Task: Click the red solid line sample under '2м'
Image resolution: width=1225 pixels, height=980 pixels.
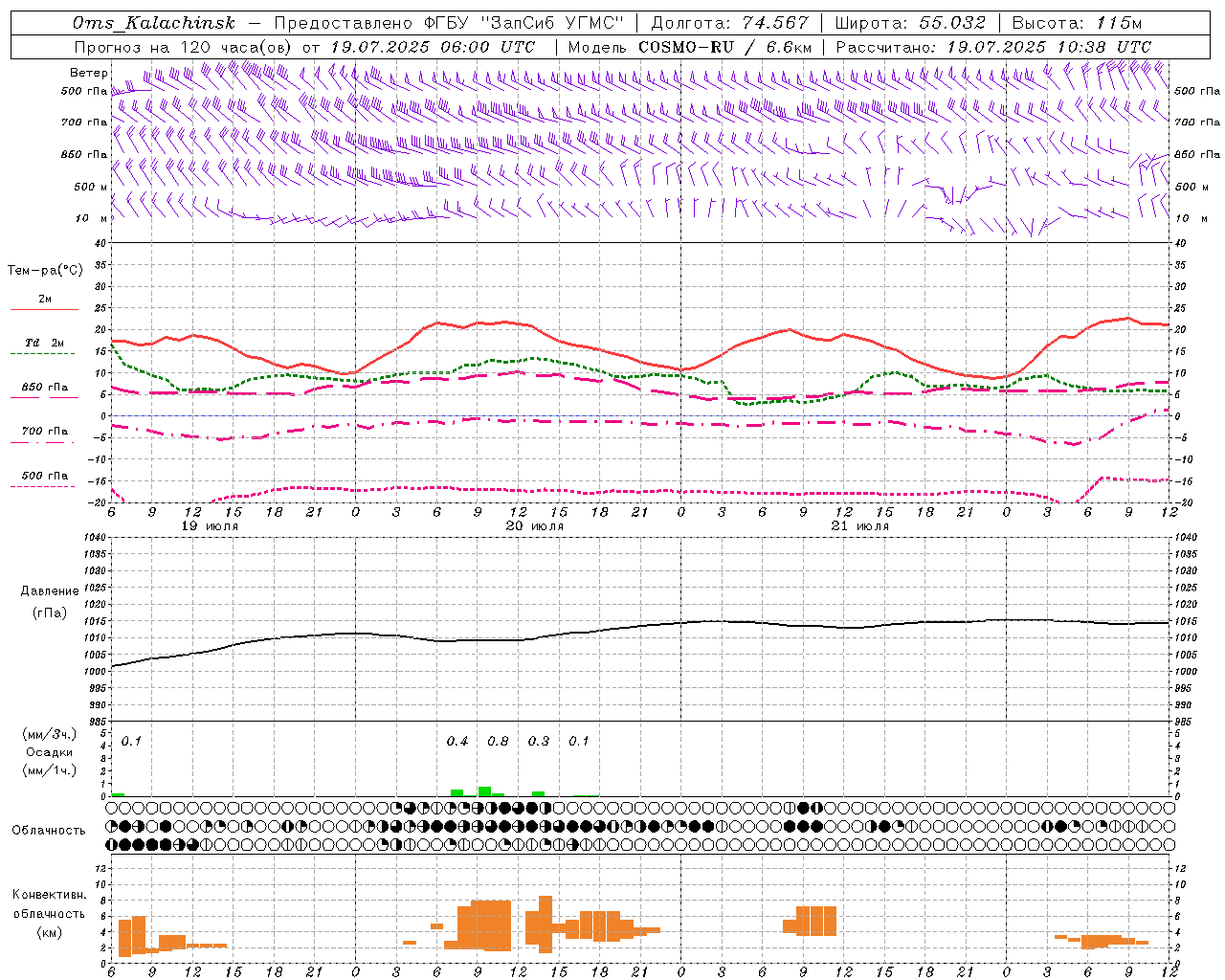Action: pyautogui.click(x=44, y=310)
